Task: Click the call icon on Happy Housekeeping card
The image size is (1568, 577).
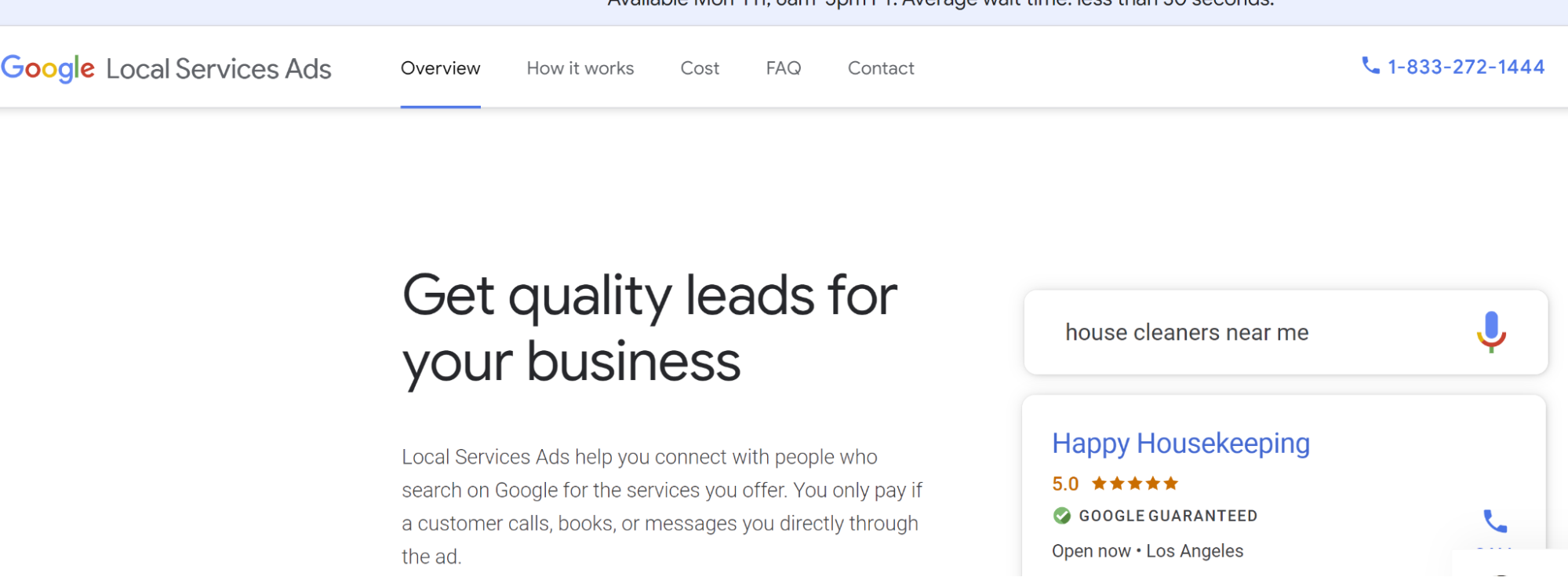Action: (x=1493, y=520)
